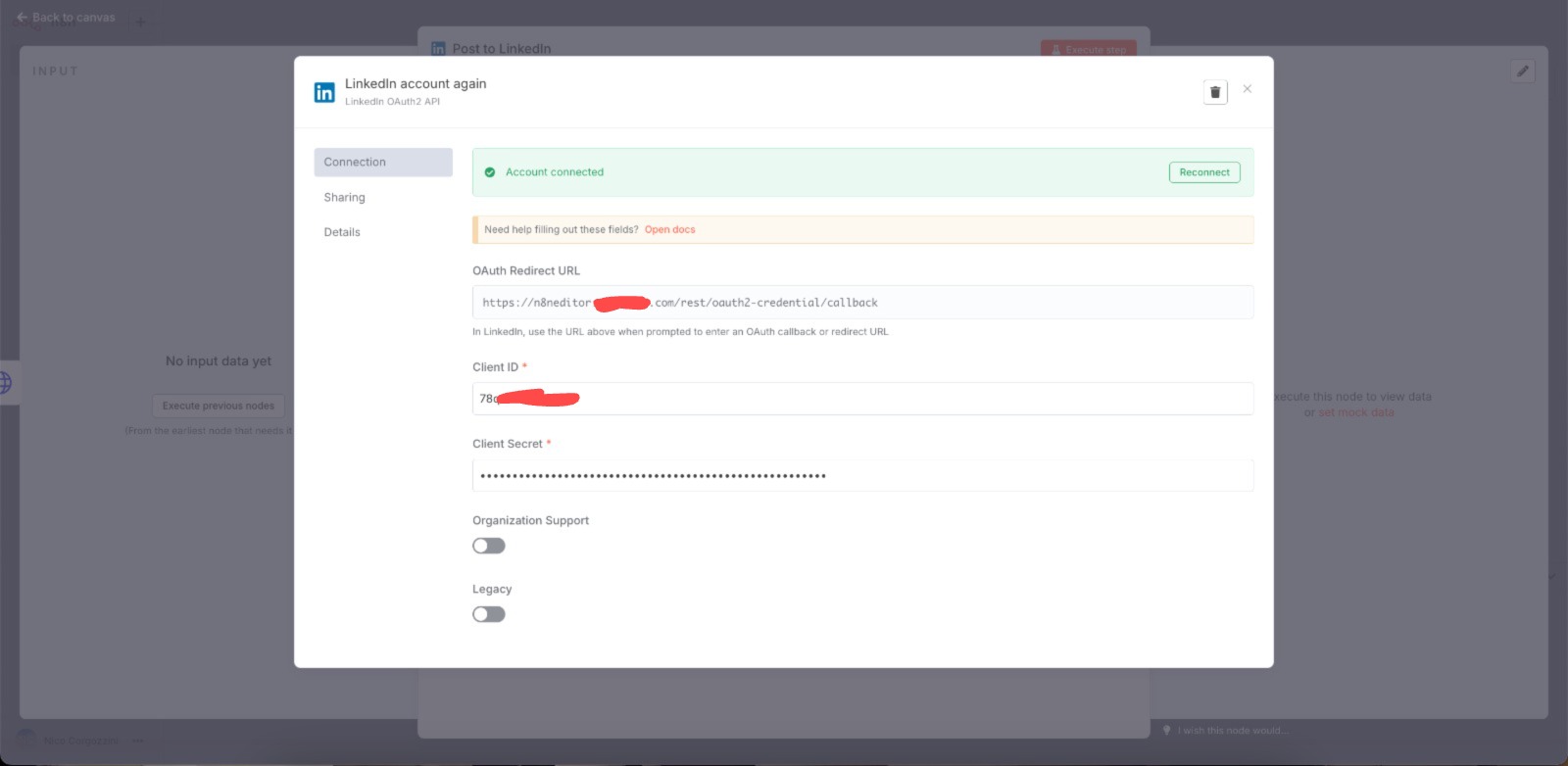Click the globe icon on left edge

pos(6,383)
